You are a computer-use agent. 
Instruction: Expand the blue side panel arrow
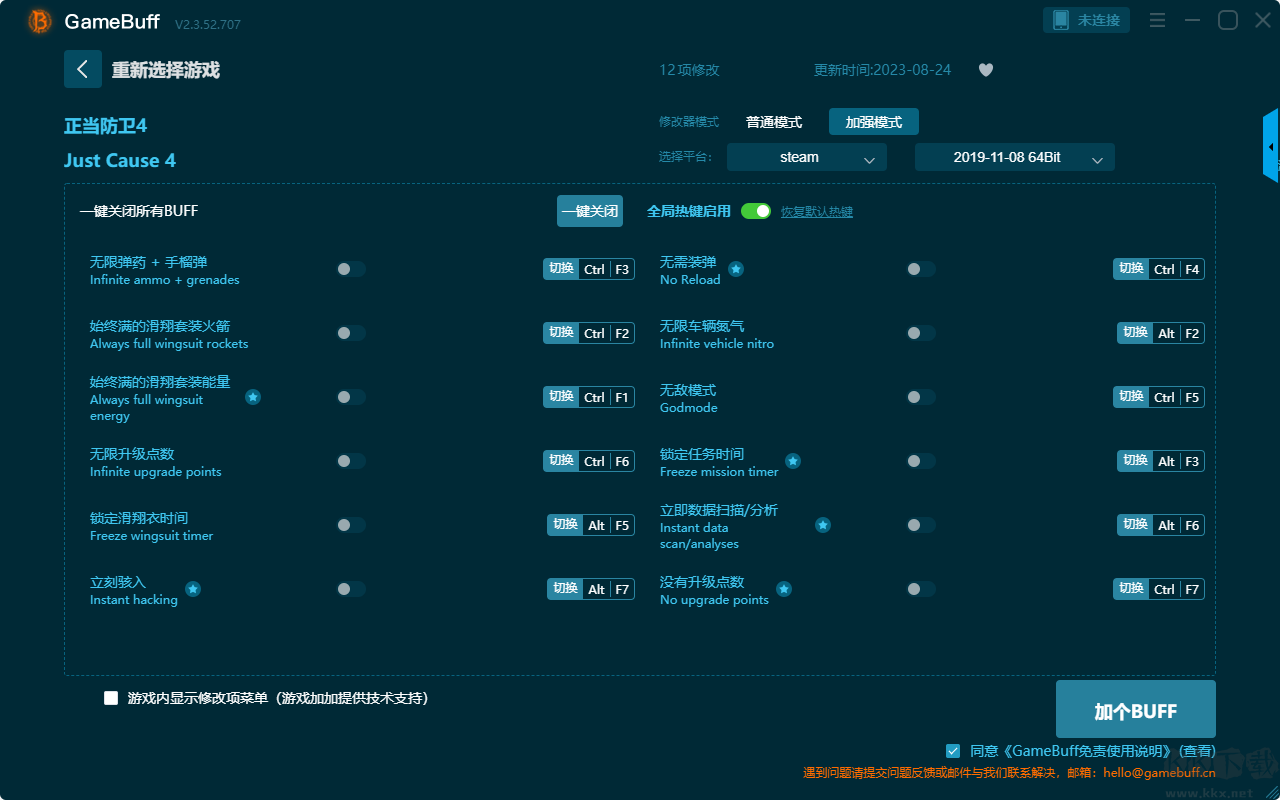pyautogui.click(x=1271, y=146)
